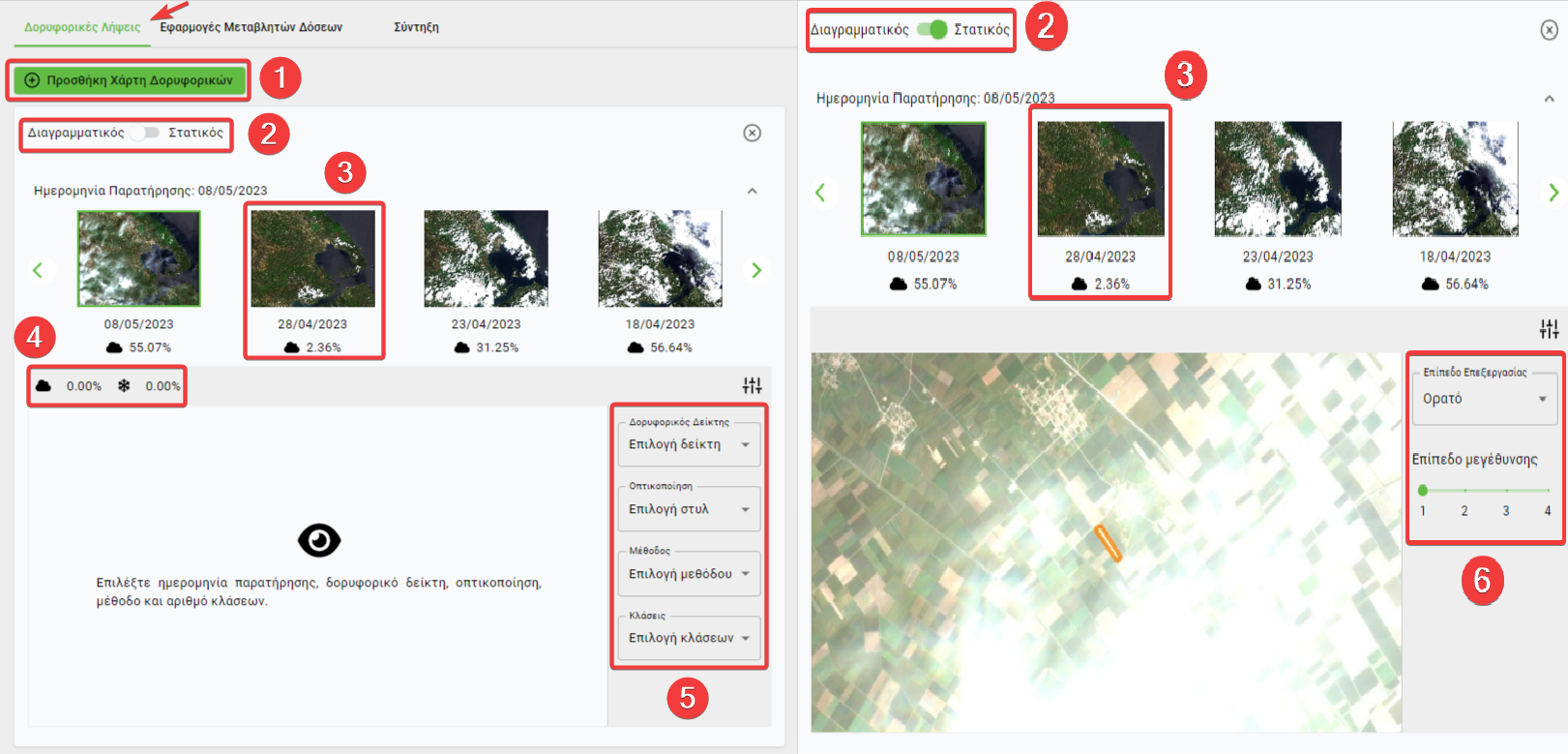Open the Σύνταξη tab
Viewport: 1568px width, 754px height.
pos(416,27)
